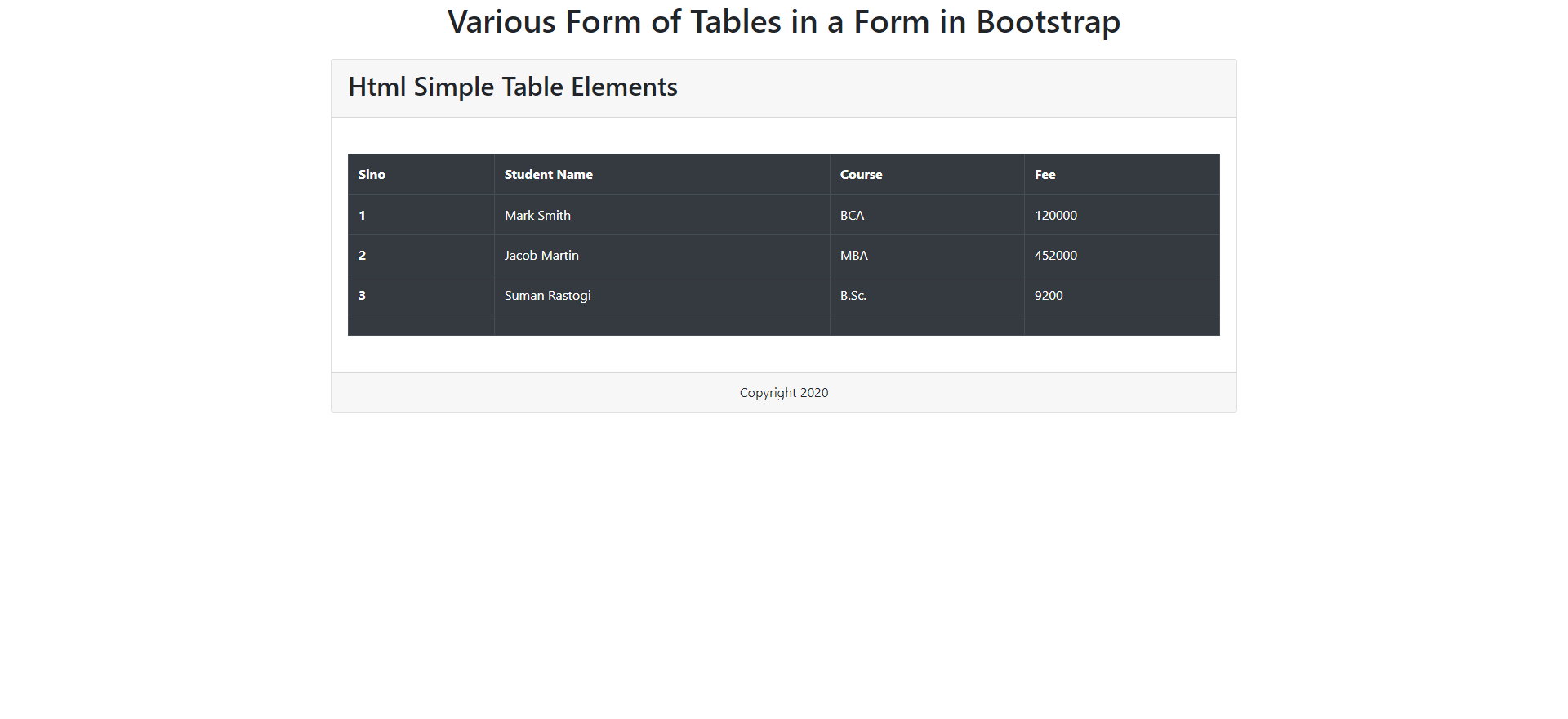This screenshot has width=1568, height=719.
Task: Click row number 1 in the table
Action: [x=363, y=215]
